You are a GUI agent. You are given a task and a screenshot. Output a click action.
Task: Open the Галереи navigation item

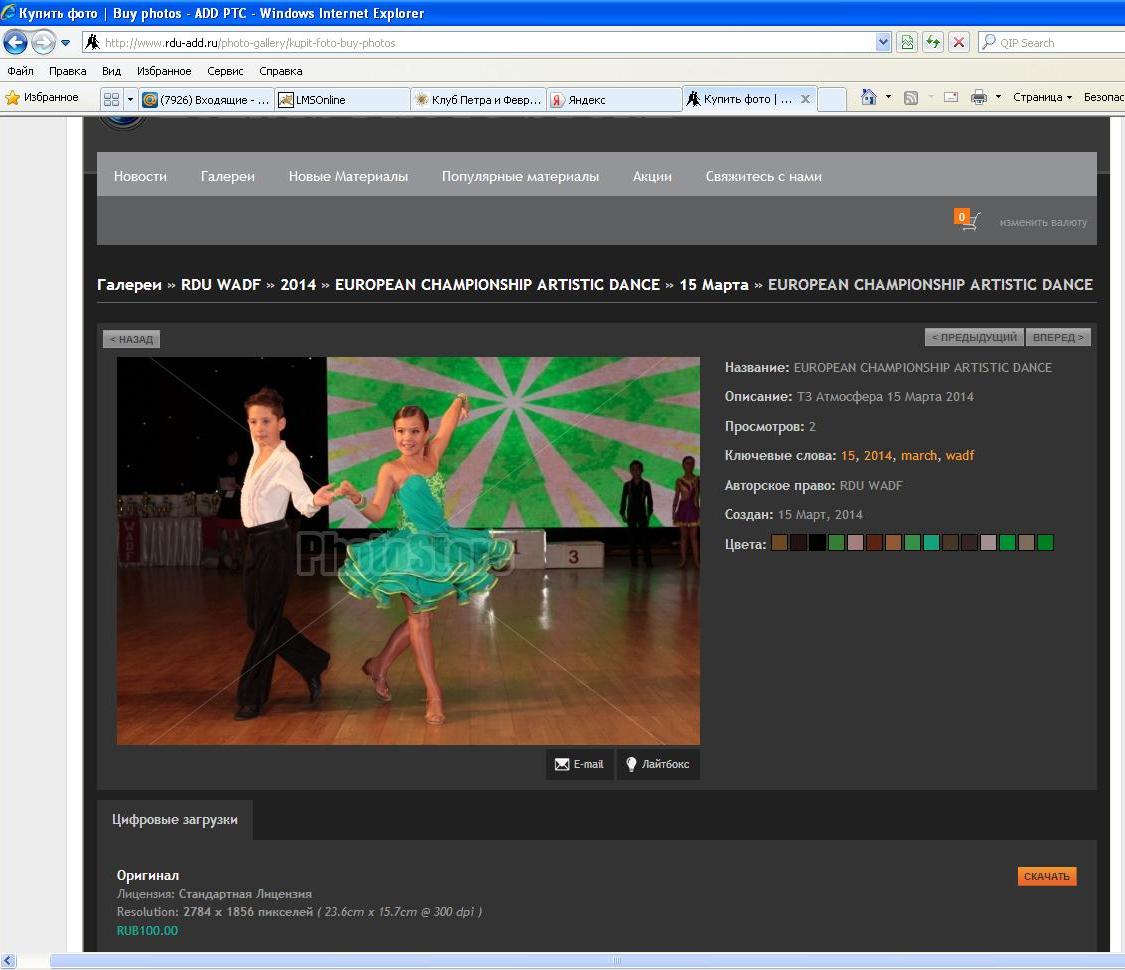tap(227, 176)
